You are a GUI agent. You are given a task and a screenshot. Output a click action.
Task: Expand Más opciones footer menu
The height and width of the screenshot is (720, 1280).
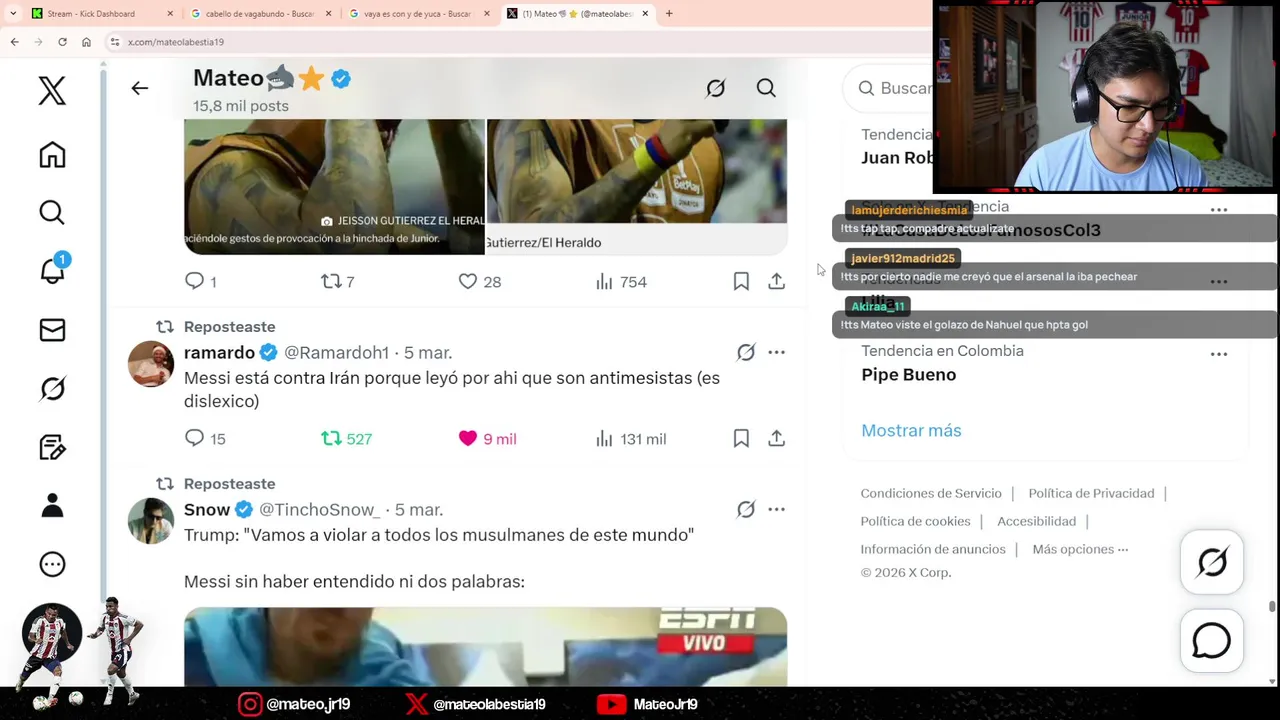tap(1080, 549)
